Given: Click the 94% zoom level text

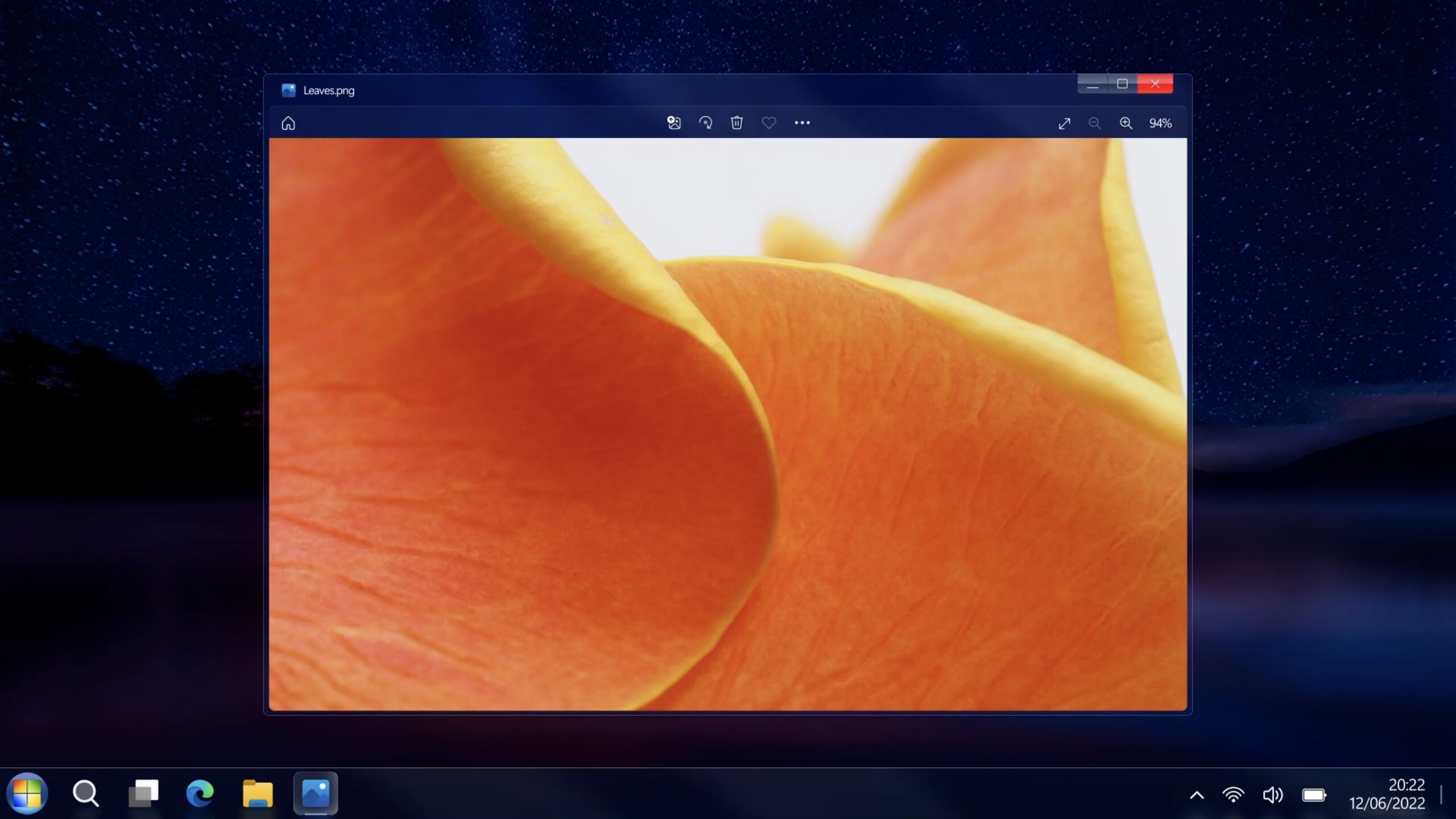Looking at the screenshot, I should coord(1160,123).
